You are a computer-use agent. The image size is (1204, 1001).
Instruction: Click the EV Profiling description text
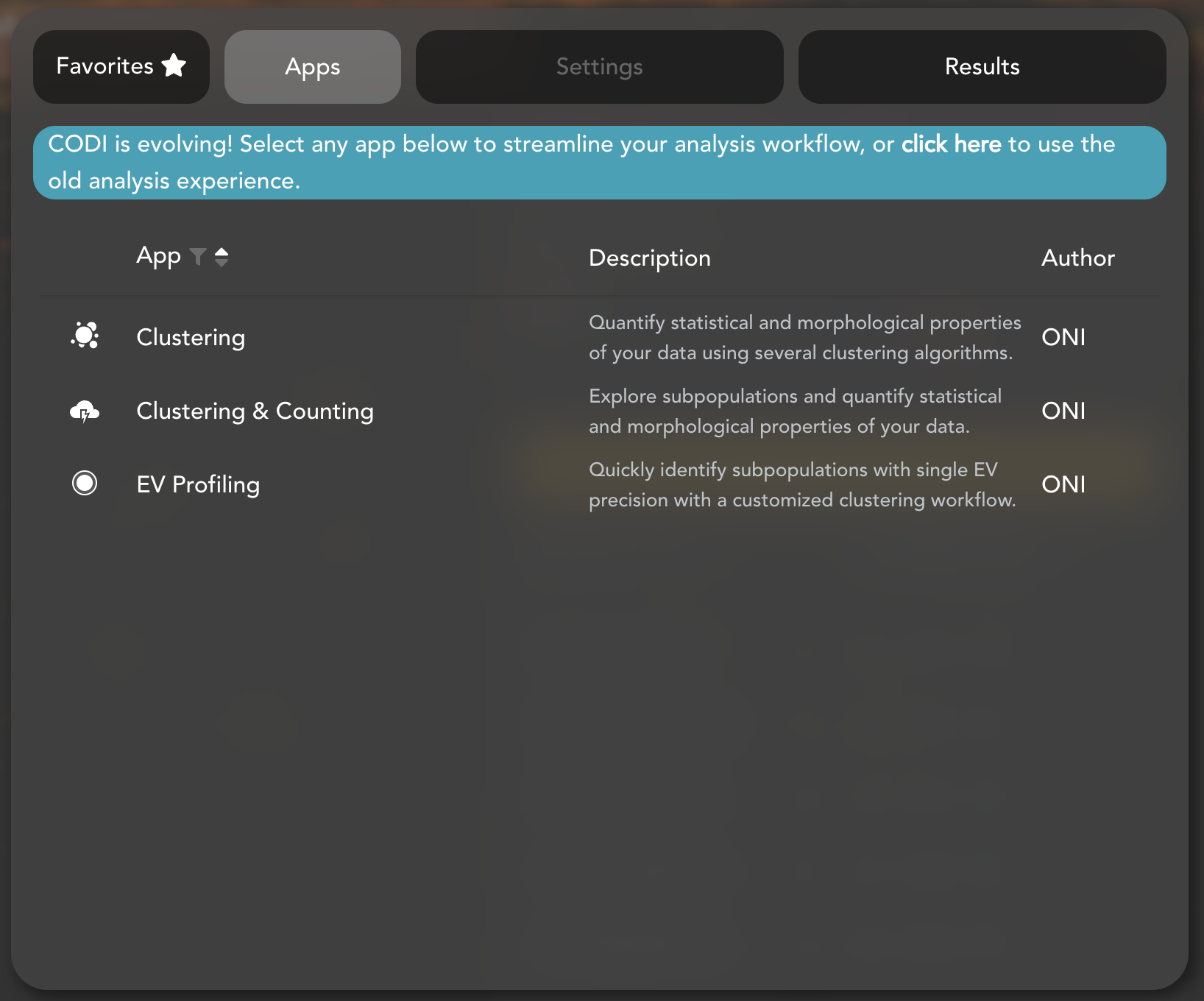click(802, 485)
